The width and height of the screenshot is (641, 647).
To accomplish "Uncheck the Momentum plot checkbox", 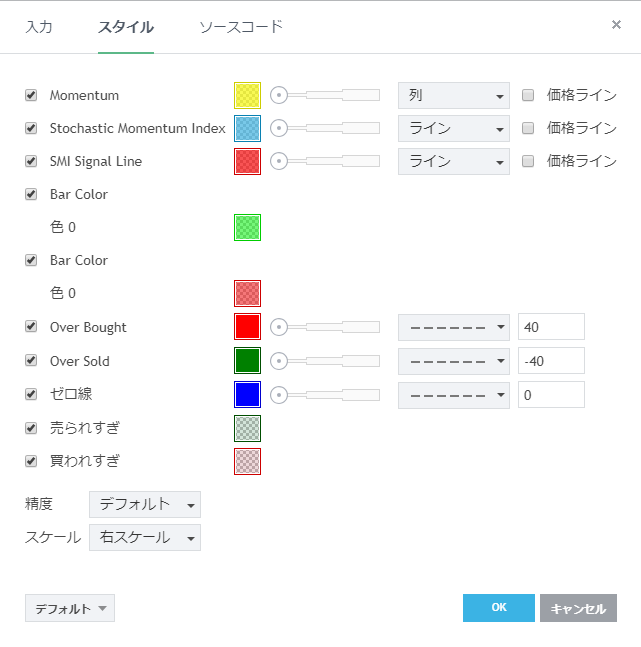I will pos(31,96).
